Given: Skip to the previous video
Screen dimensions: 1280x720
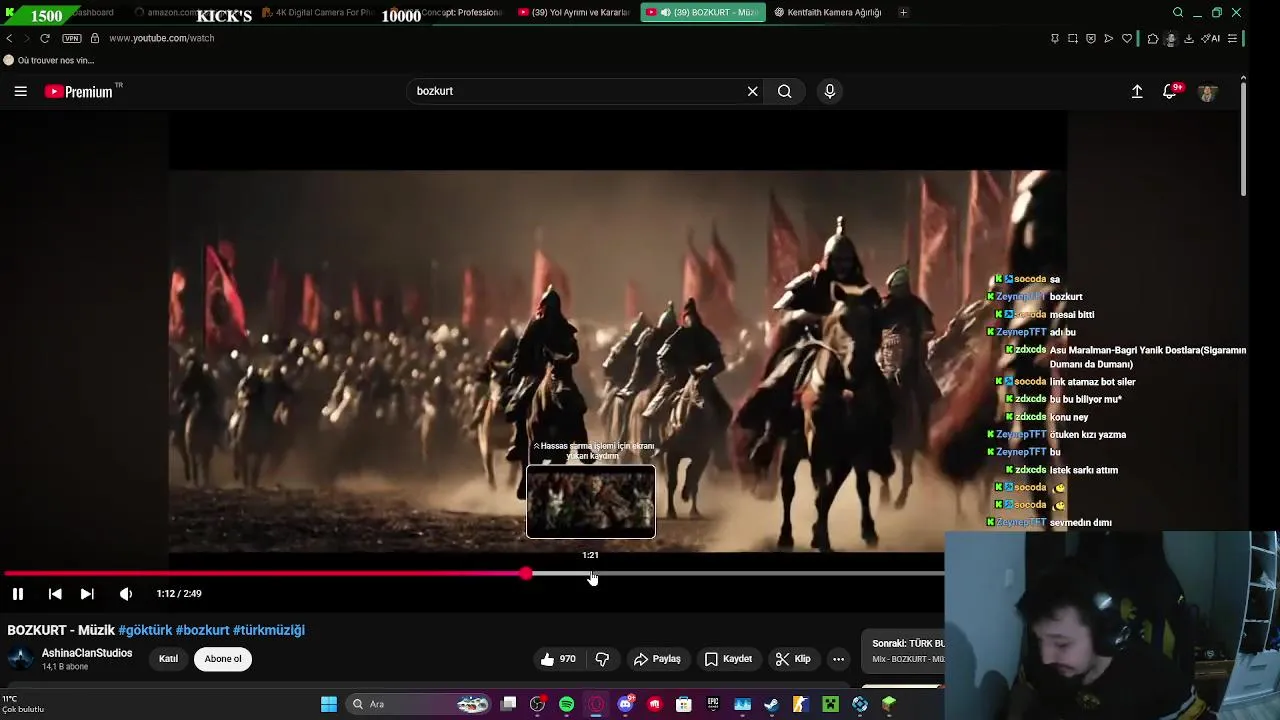Looking at the screenshot, I should coord(55,594).
